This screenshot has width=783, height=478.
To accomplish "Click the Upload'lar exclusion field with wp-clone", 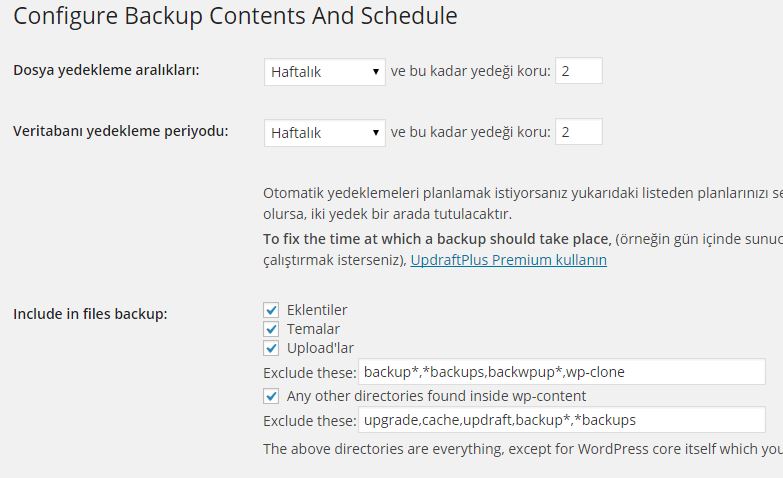I will click(x=562, y=372).
